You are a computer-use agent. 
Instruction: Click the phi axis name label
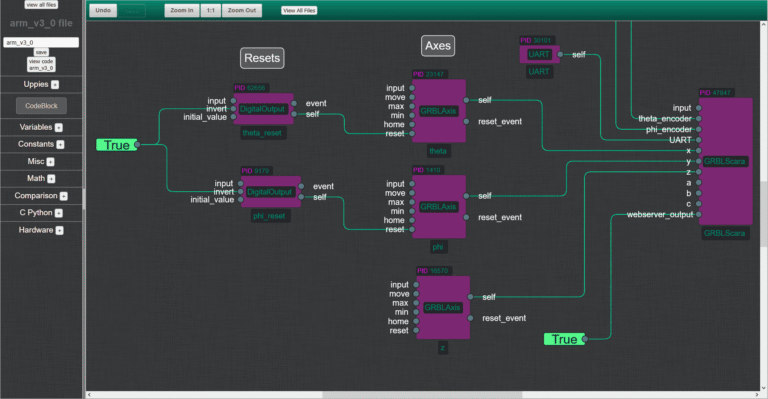(438, 247)
